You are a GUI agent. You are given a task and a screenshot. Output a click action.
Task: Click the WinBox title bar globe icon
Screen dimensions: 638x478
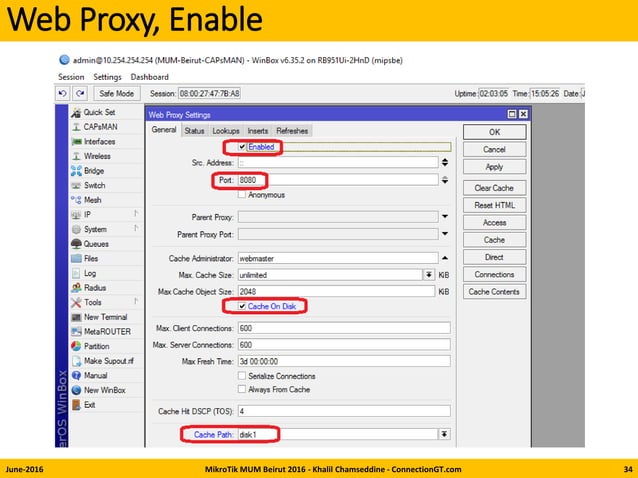pyautogui.click(x=64, y=60)
